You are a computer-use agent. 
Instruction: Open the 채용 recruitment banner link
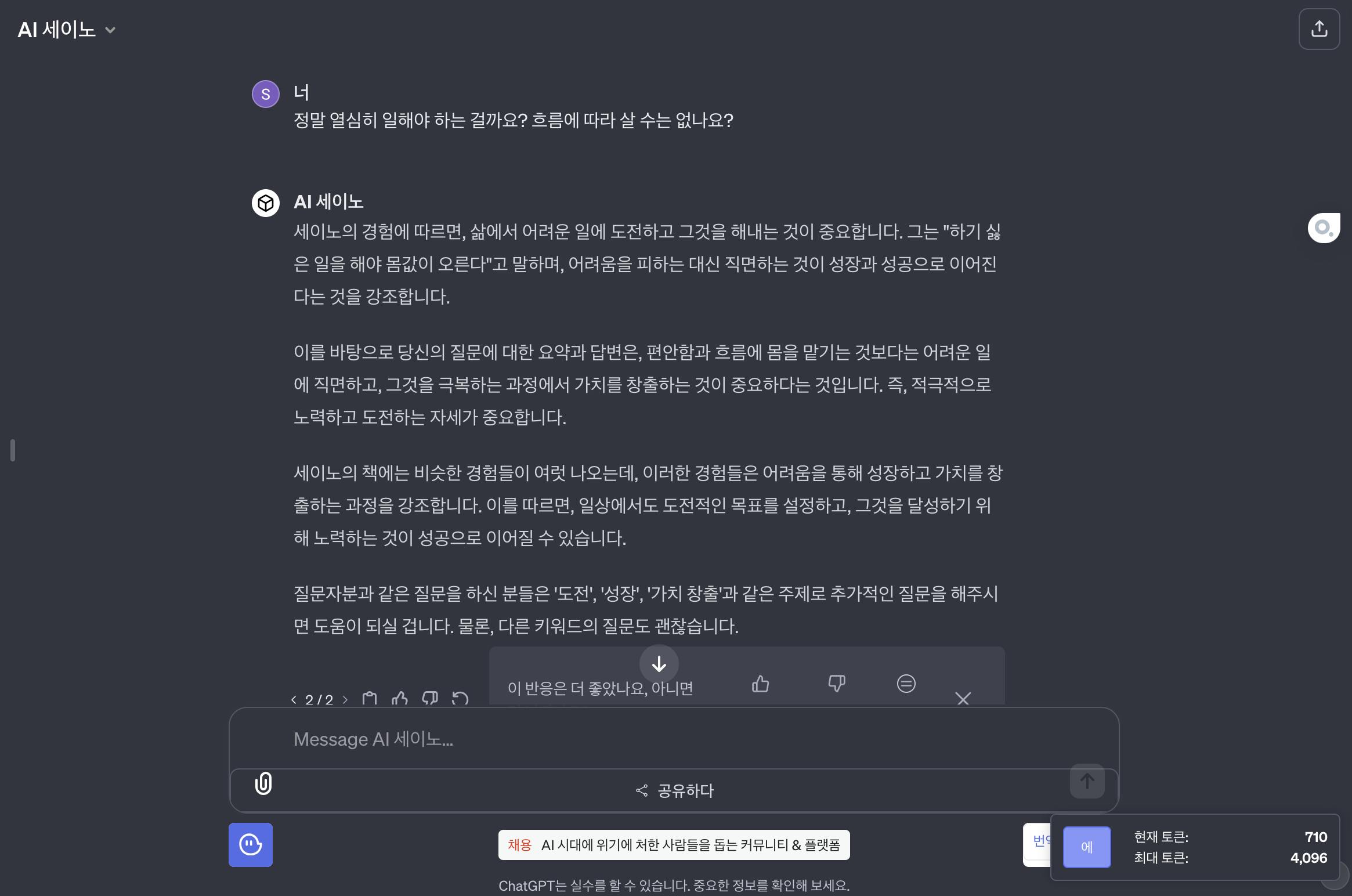pos(674,845)
